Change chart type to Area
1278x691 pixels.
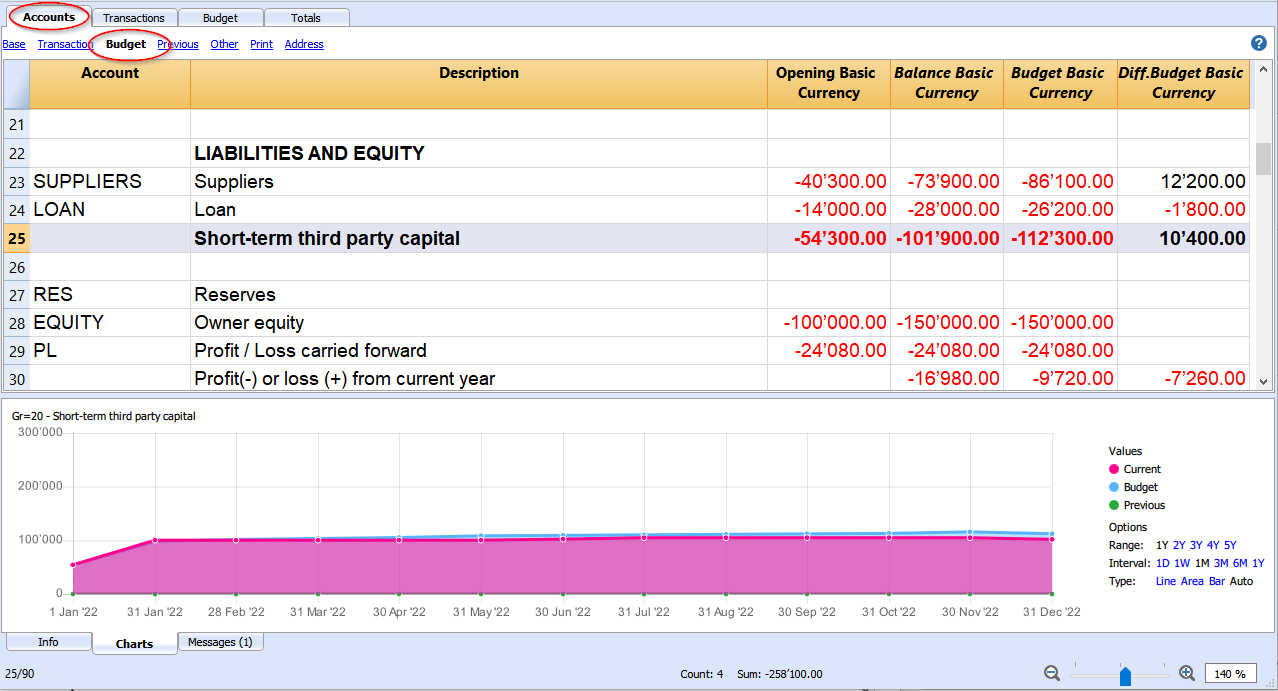pos(1192,581)
